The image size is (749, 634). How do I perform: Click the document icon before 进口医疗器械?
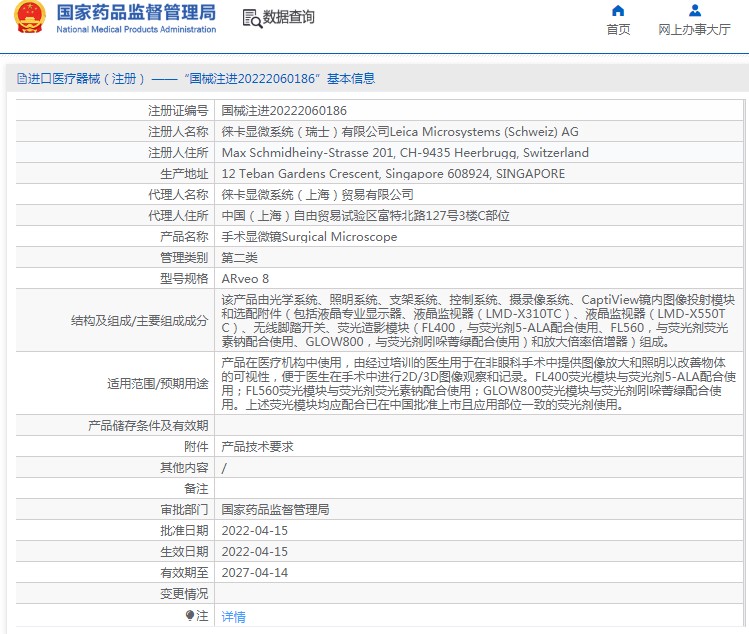(x=21, y=78)
